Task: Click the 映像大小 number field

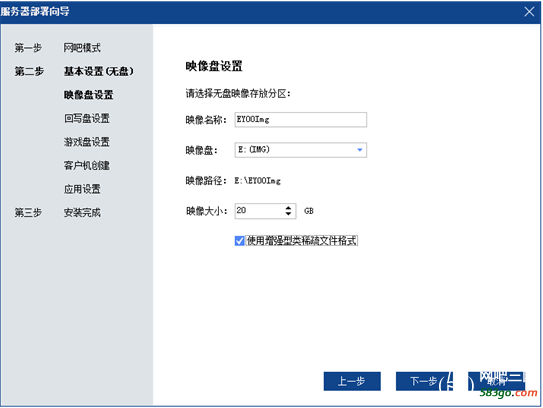Action: click(260, 211)
